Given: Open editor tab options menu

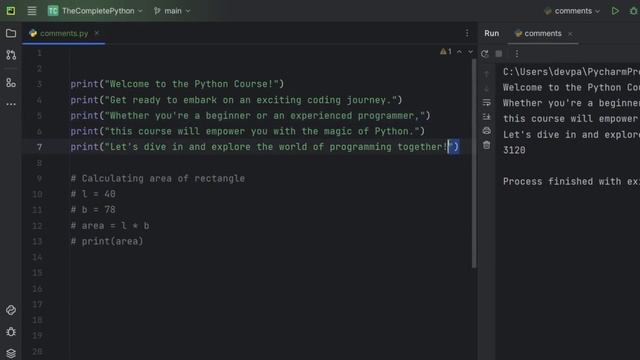Looking at the screenshot, I should [467, 33].
